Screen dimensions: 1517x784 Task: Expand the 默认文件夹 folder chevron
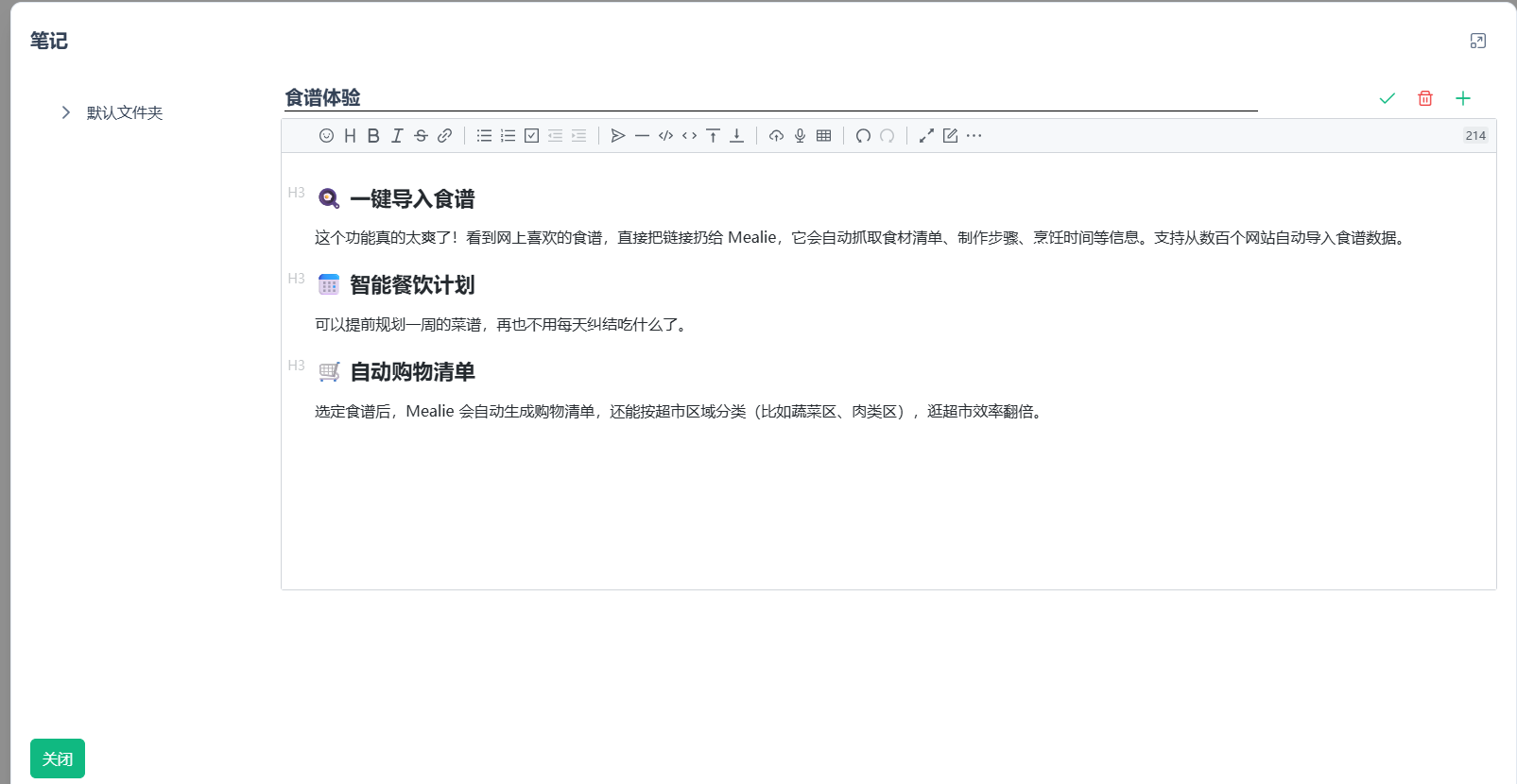tap(65, 112)
